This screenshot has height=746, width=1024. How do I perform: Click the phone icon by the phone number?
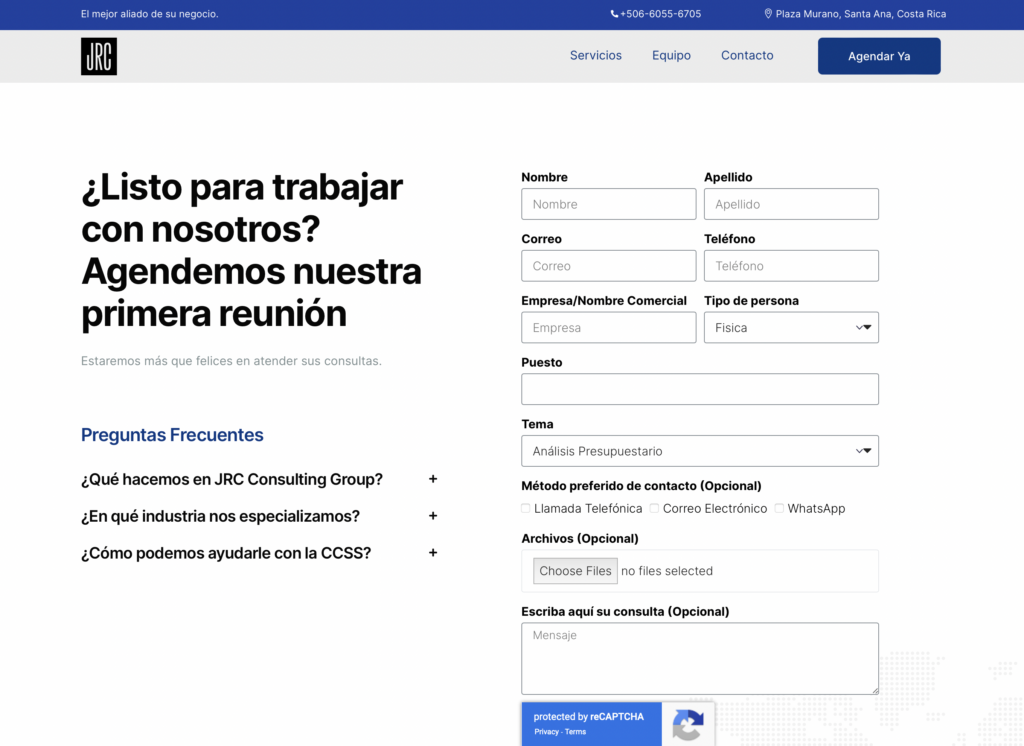point(614,14)
